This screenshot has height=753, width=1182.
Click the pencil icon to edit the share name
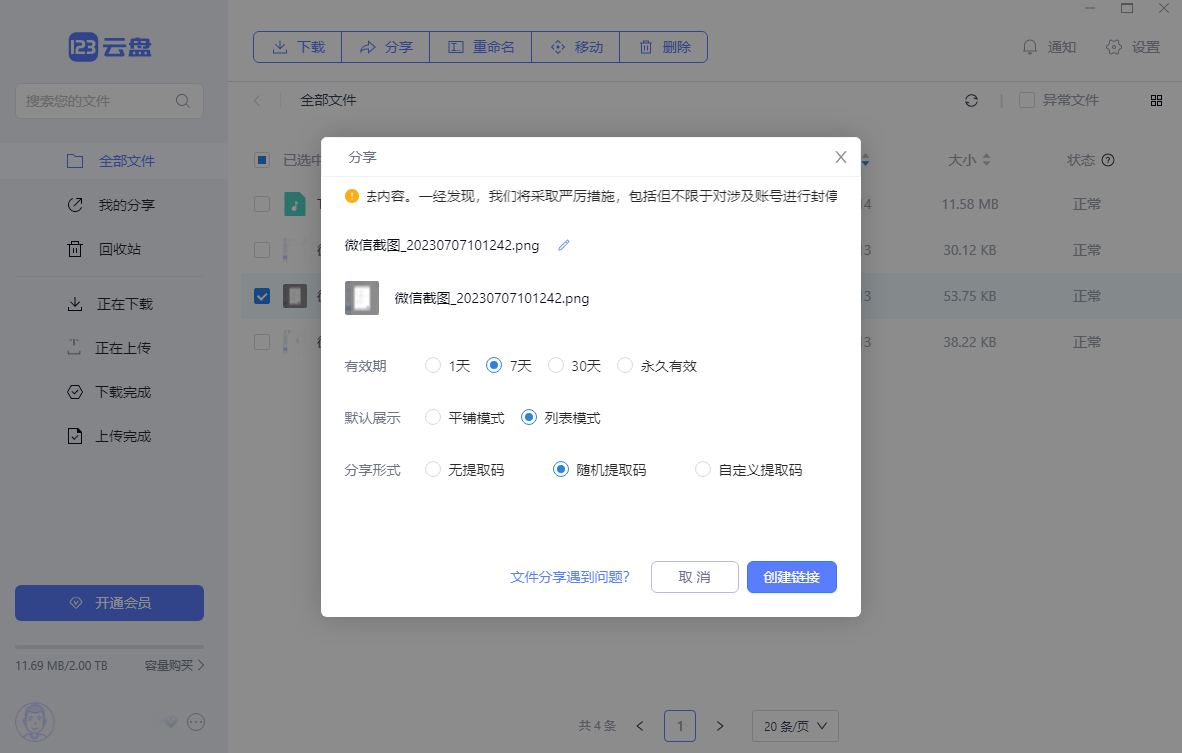(x=563, y=244)
